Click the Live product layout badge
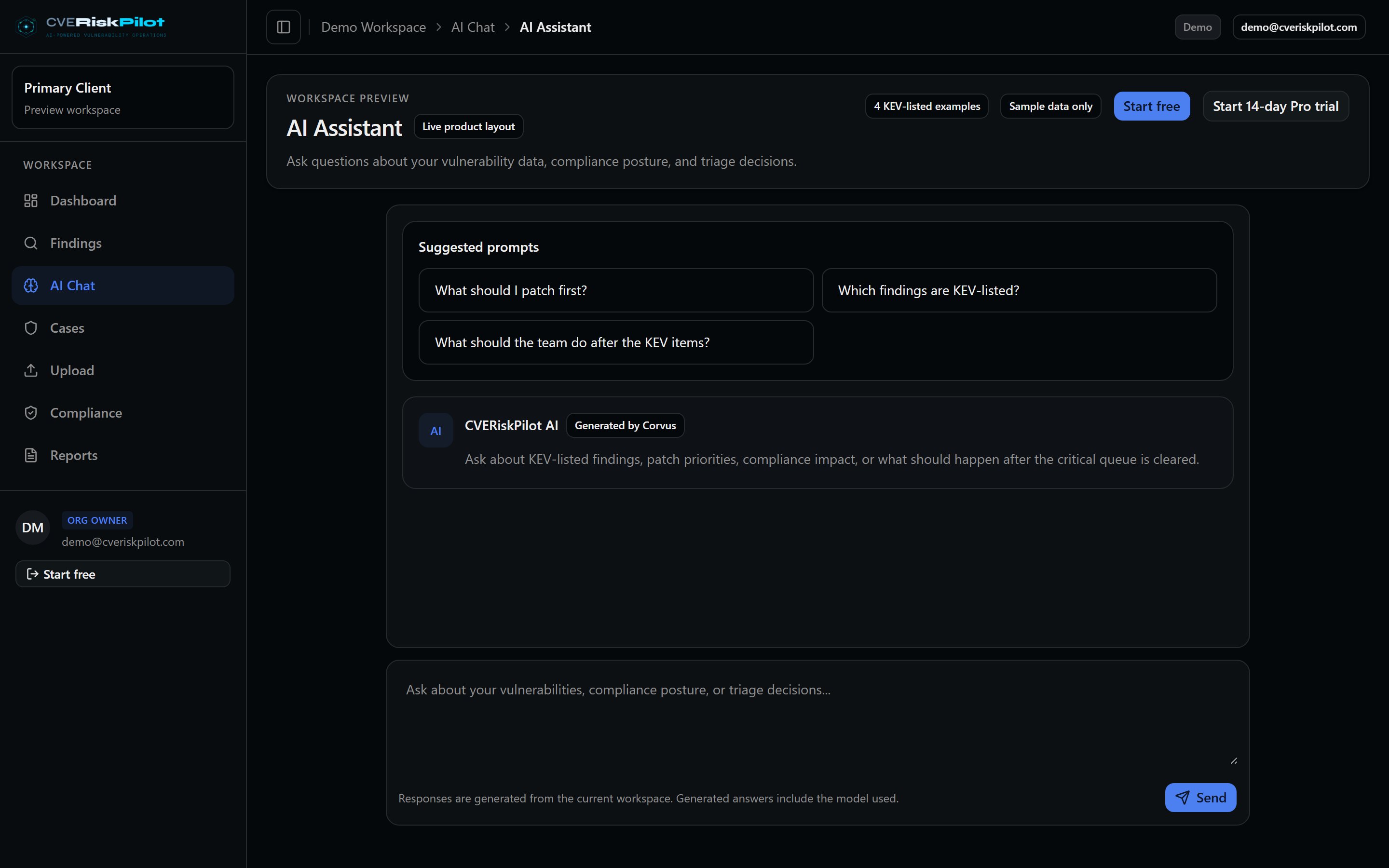The image size is (1389, 868). tap(468, 126)
